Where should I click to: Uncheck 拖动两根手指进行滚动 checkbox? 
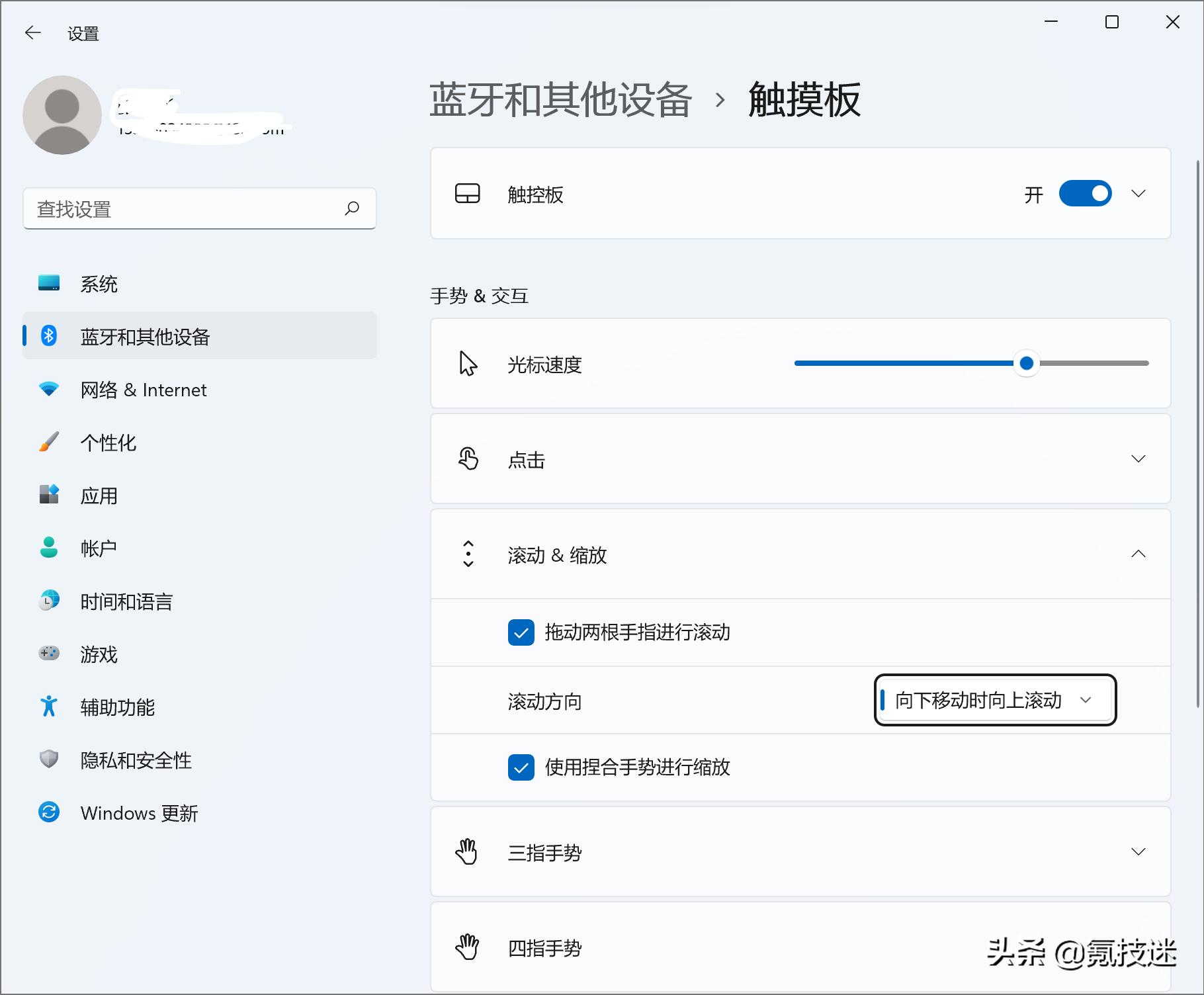(x=522, y=633)
